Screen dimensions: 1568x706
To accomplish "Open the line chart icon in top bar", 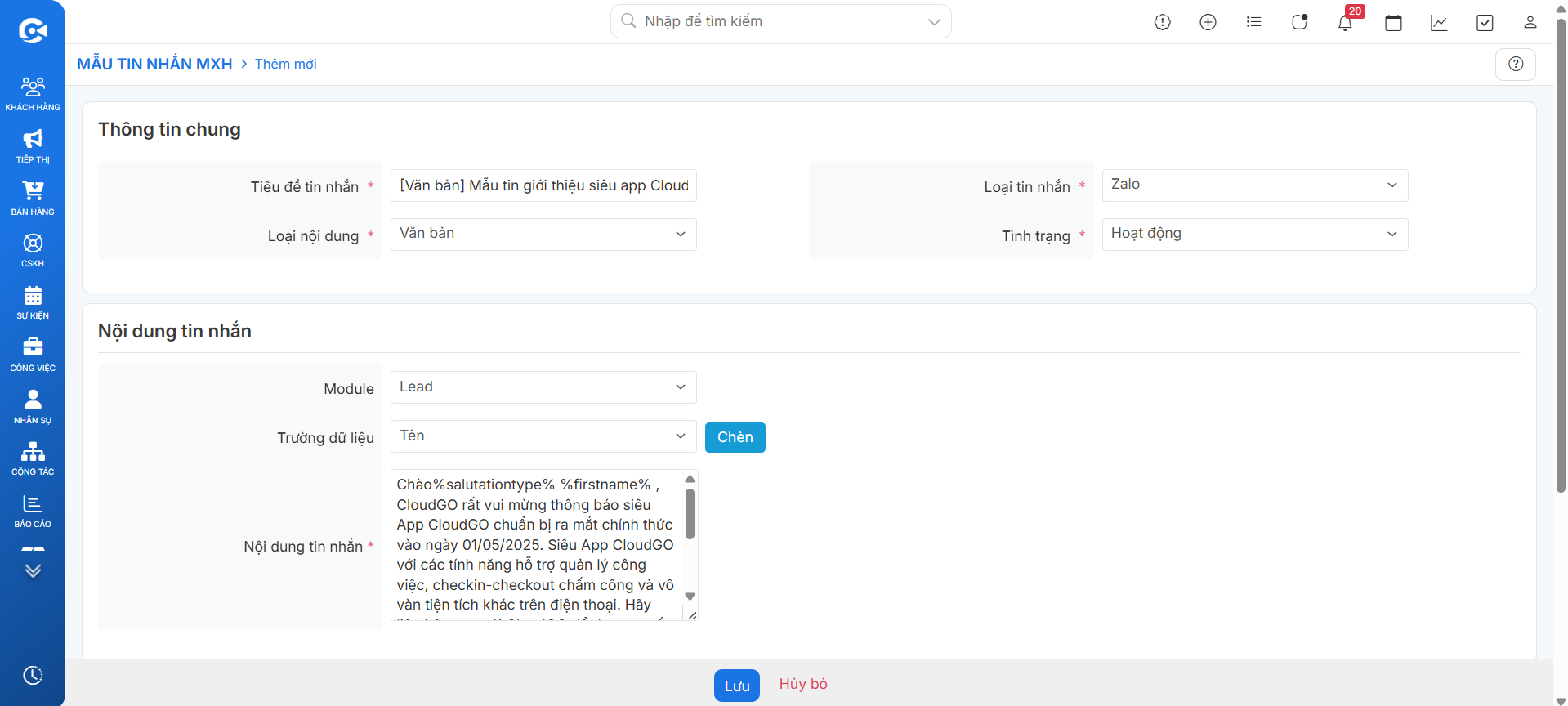I will coord(1440,22).
